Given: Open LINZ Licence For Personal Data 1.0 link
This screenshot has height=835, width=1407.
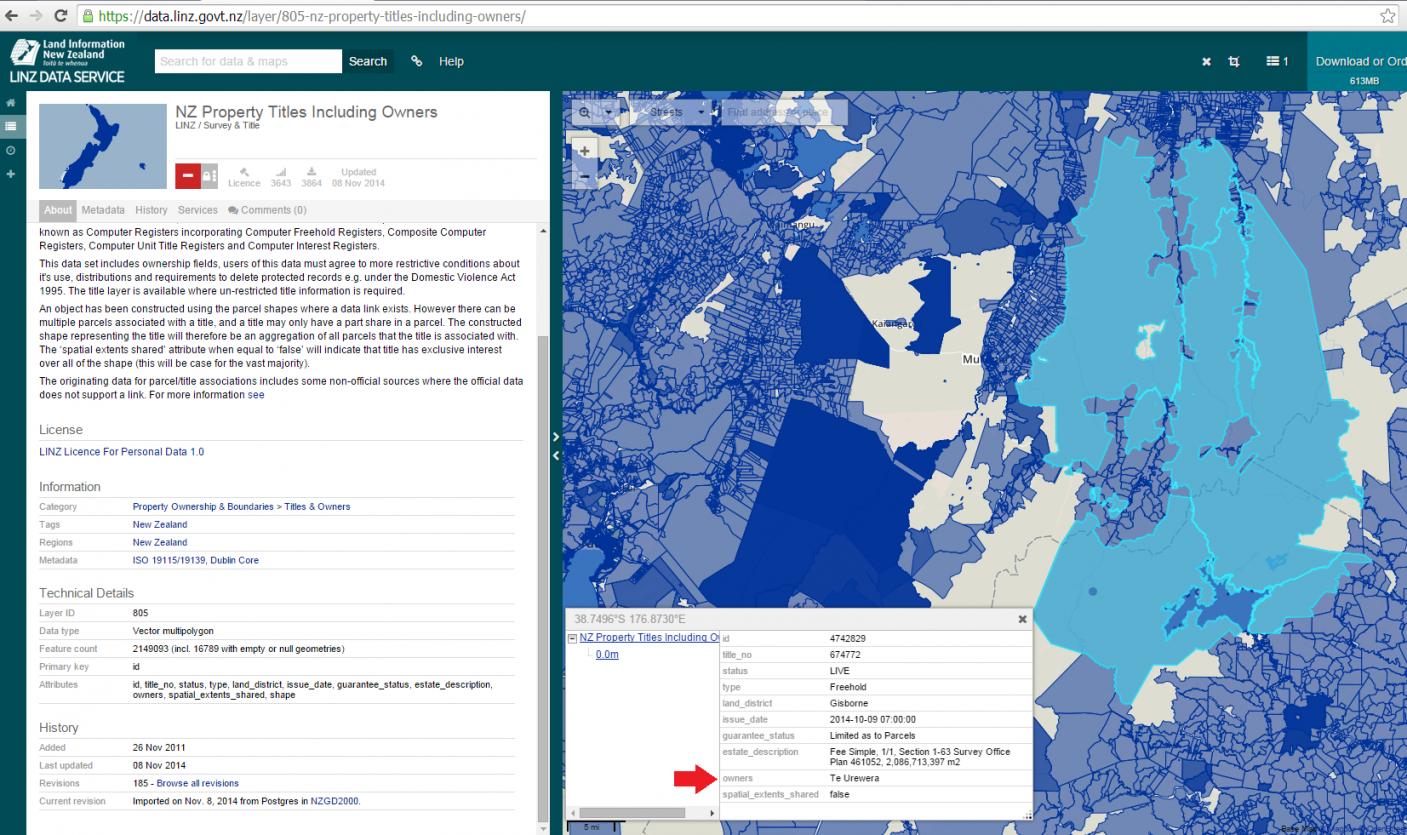Looking at the screenshot, I should point(121,452).
